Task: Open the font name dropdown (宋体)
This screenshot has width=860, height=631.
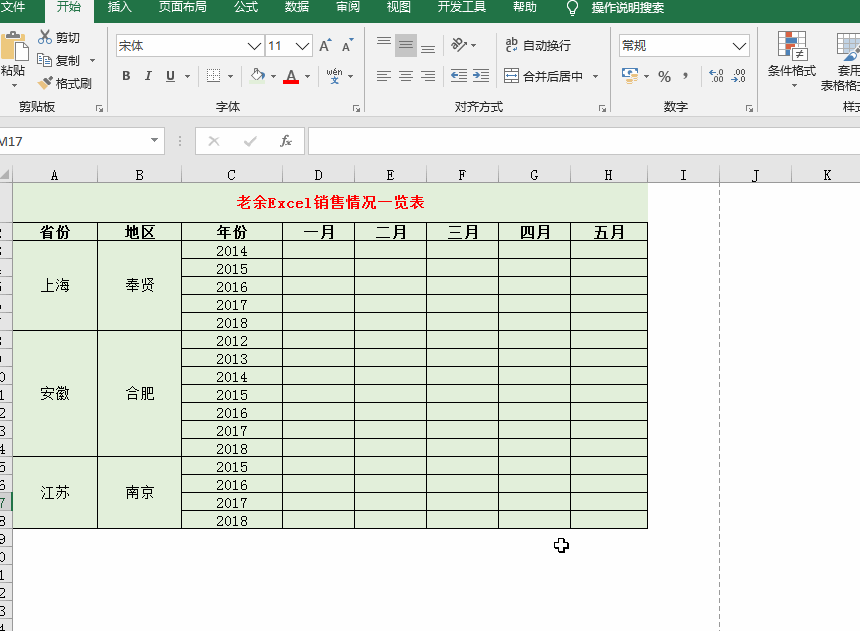Action: pyautogui.click(x=254, y=46)
